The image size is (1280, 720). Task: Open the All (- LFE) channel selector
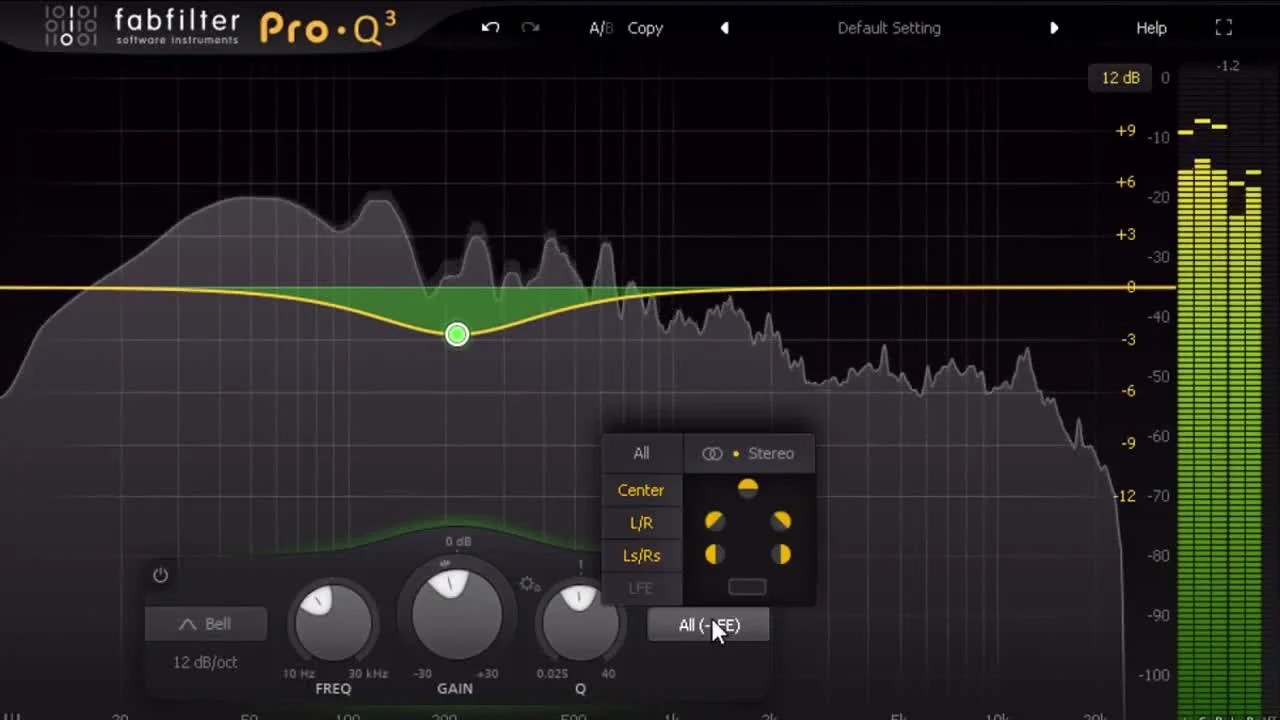[707, 625]
